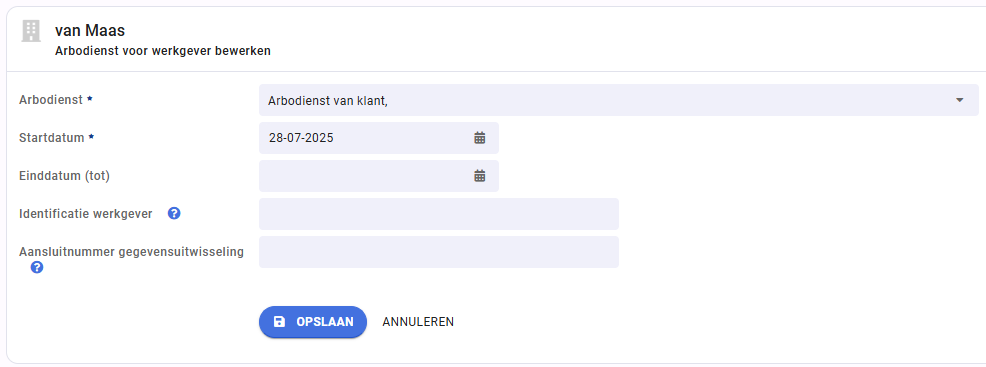
Task: Click the 'Aansluitnummer gegevensuitwisseling' label text
Action: tap(131, 252)
